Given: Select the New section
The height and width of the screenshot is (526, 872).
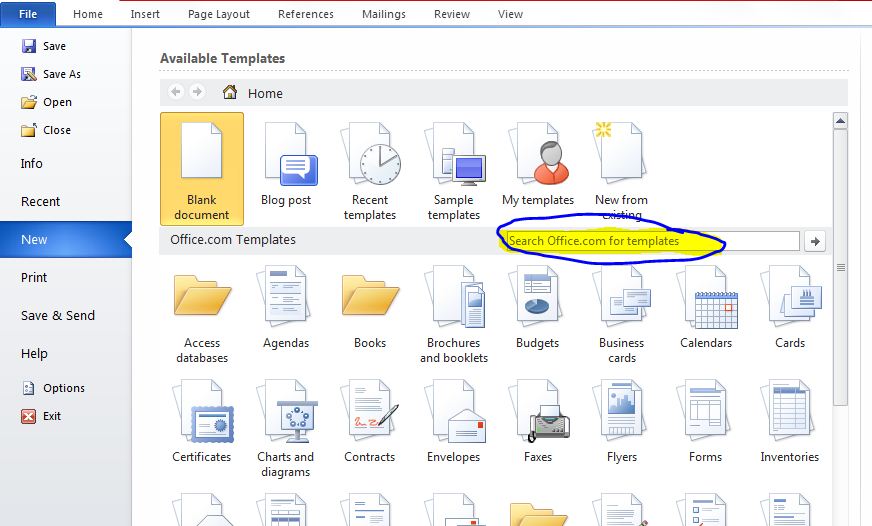Looking at the screenshot, I should (66, 240).
